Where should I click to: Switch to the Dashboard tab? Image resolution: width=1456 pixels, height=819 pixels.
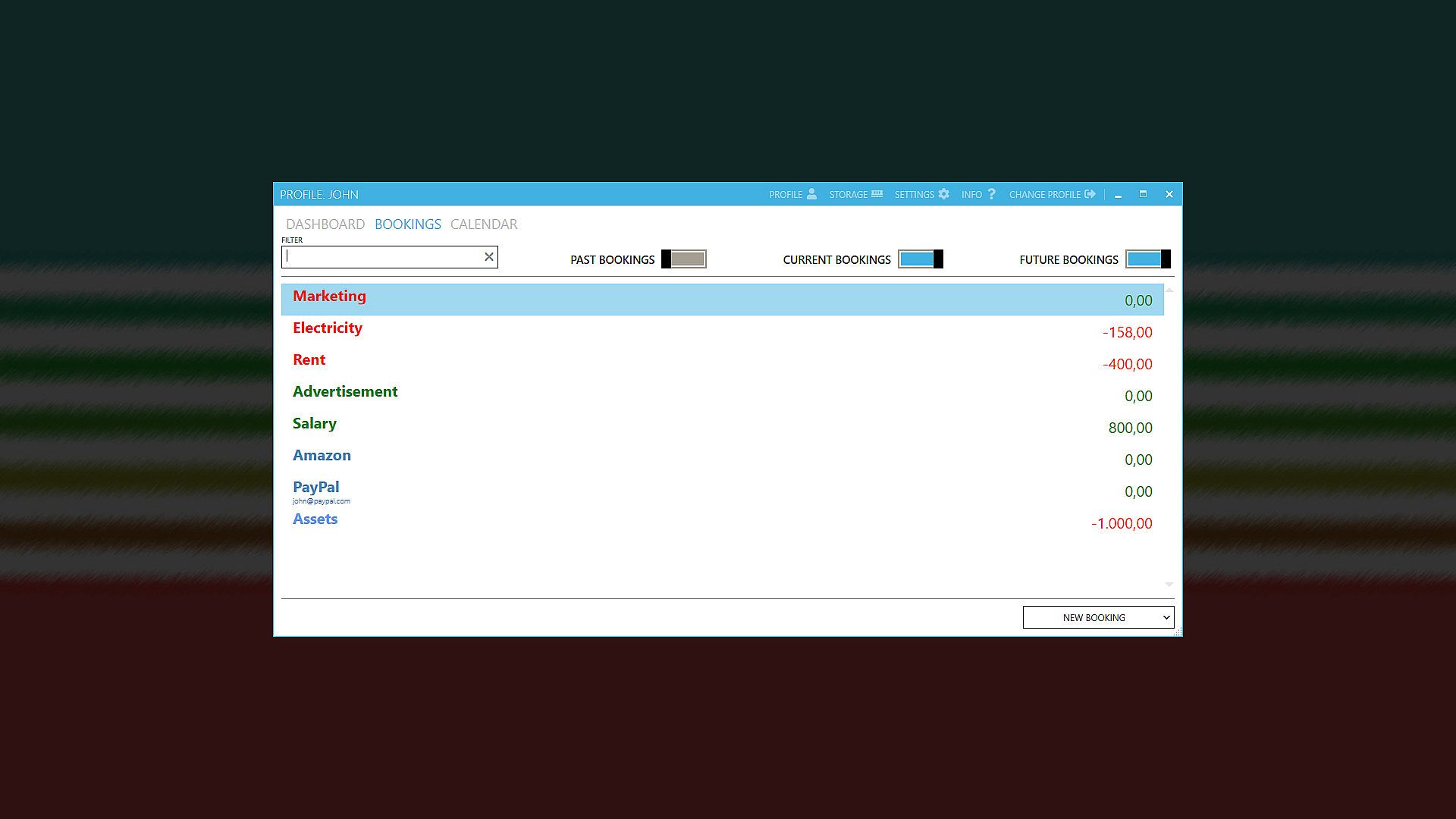point(325,224)
